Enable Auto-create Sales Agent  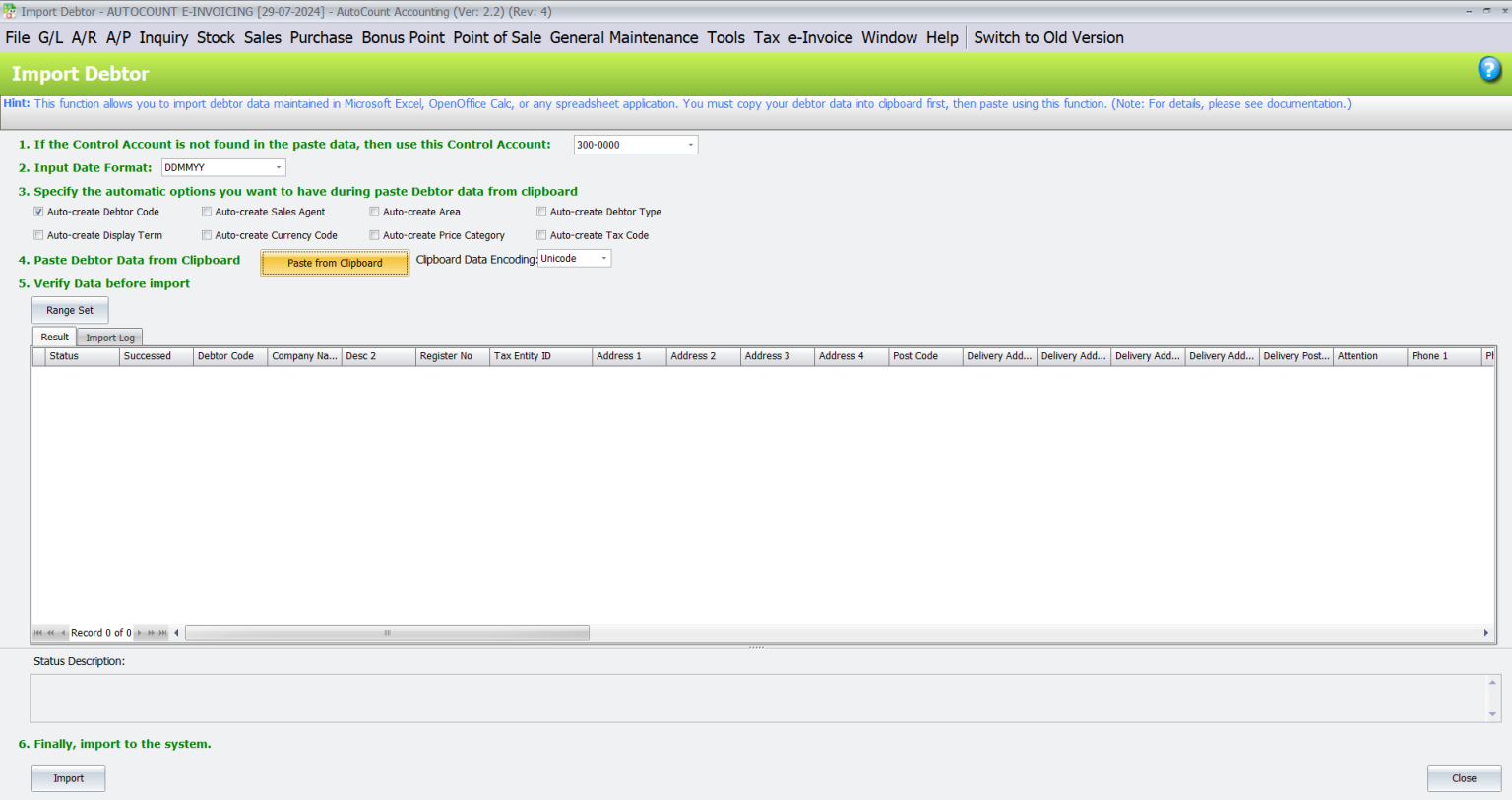point(207,212)
